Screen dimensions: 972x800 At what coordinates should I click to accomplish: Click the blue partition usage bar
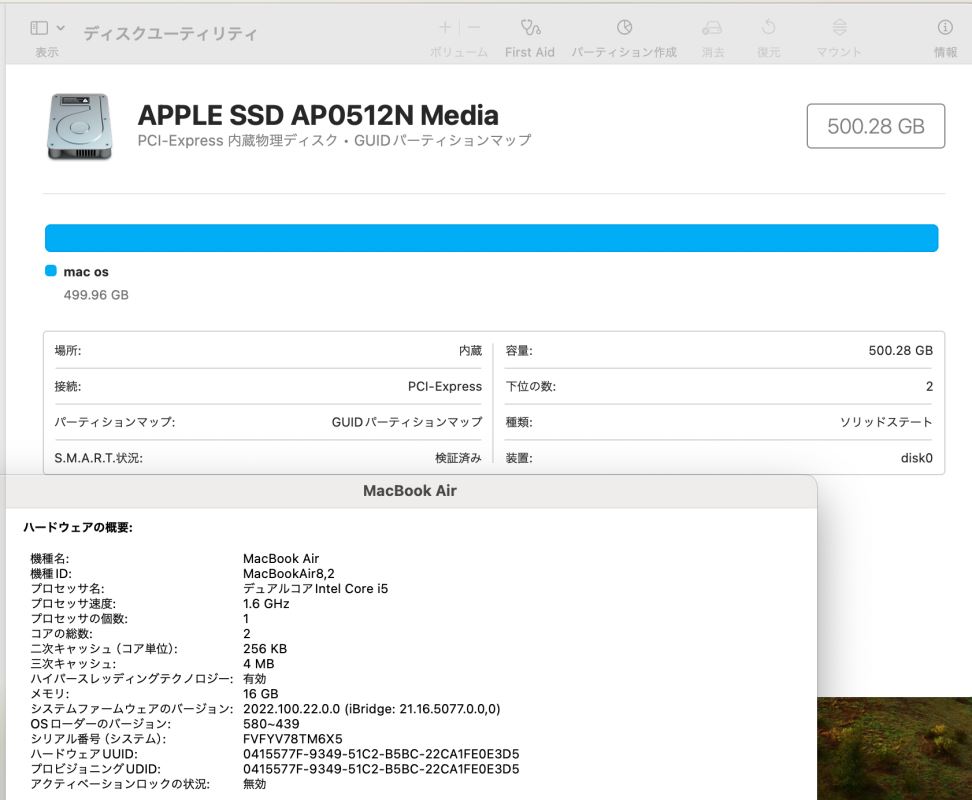pyautogui.click(x=491, y=238)
